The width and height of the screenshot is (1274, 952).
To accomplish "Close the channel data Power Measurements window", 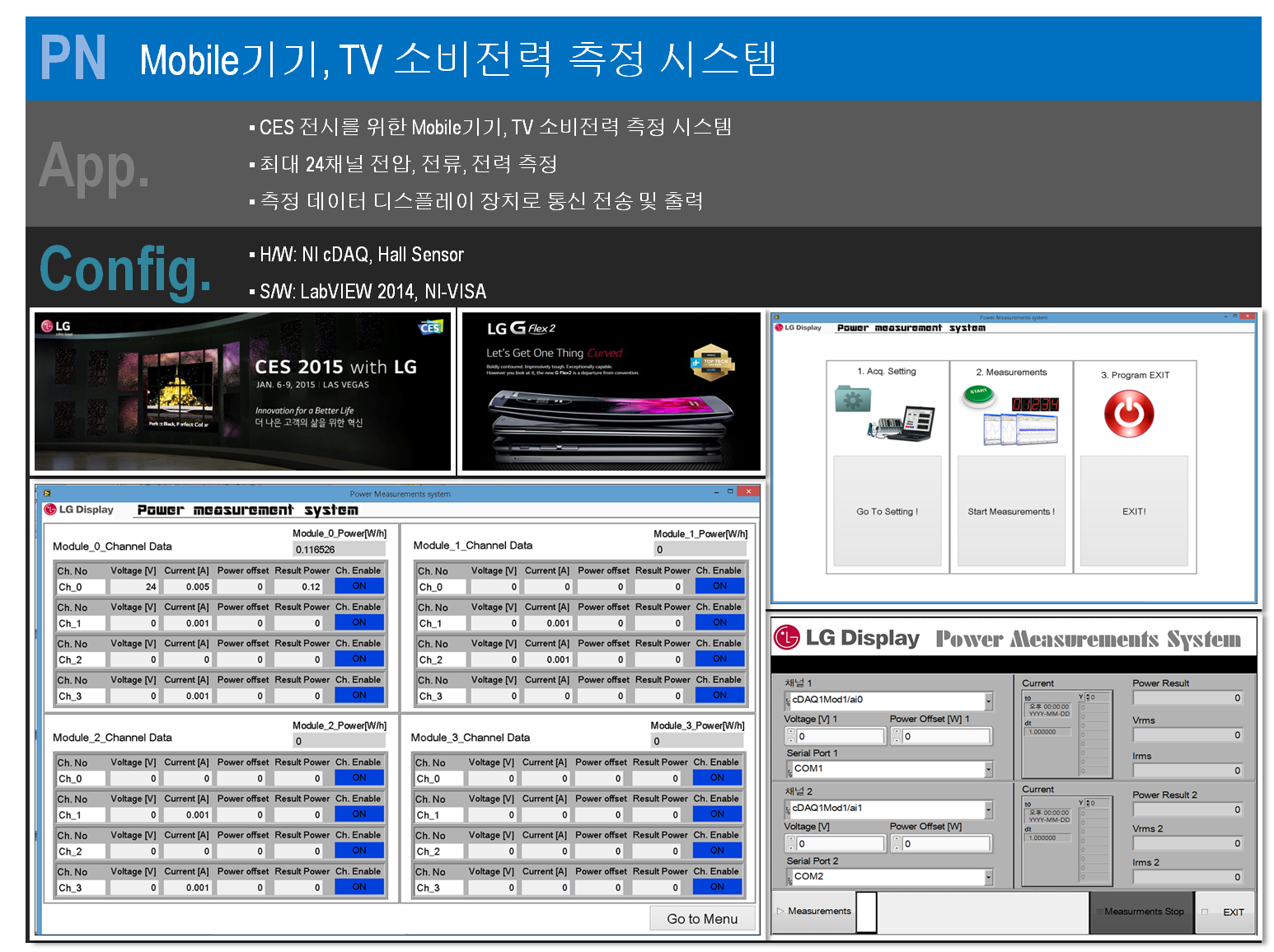I will pyautogui.click(x=748, y=491).
